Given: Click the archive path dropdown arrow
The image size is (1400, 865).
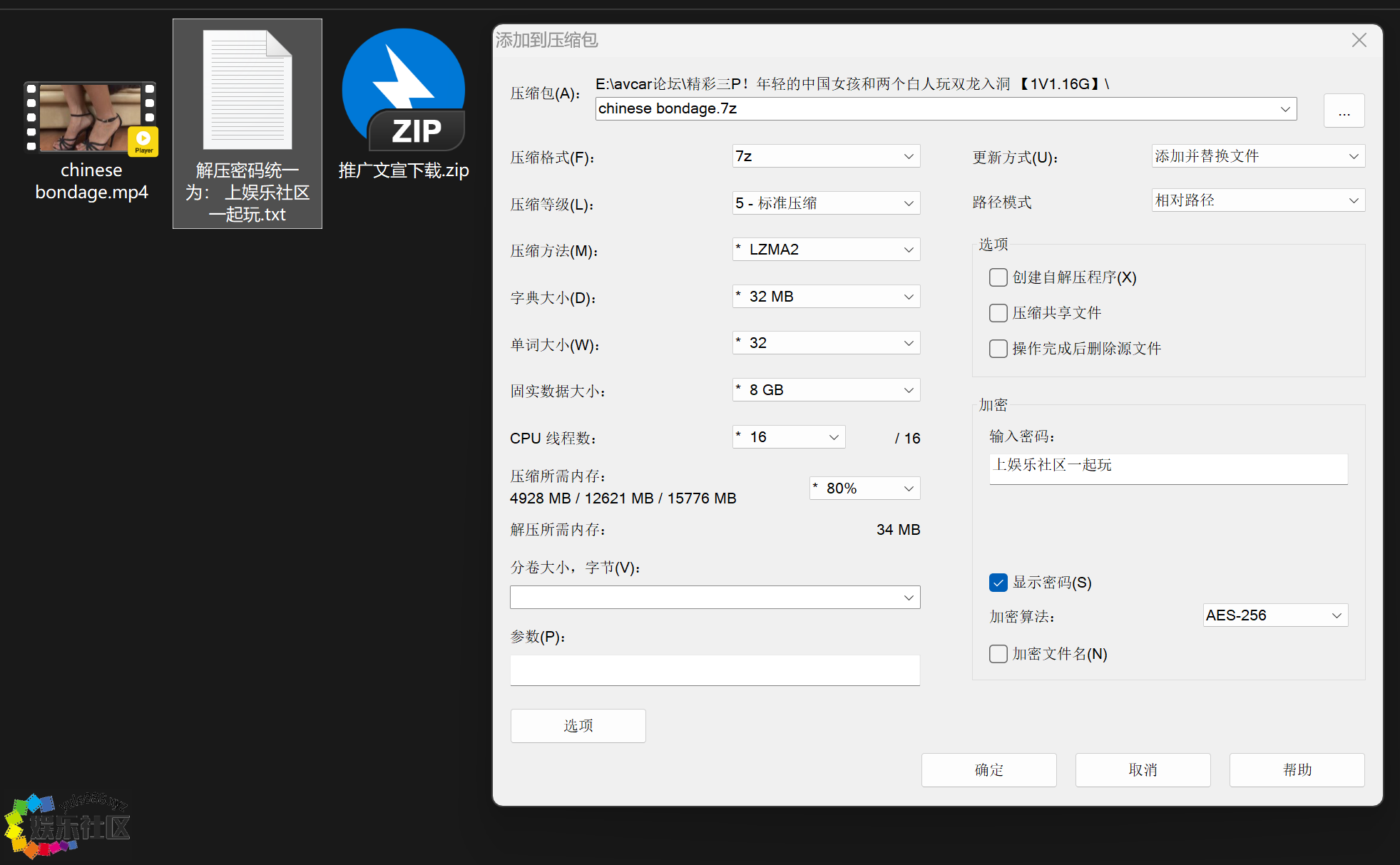Looking at the screenshot, I should pyautogui.click(x=1285, y=109).
